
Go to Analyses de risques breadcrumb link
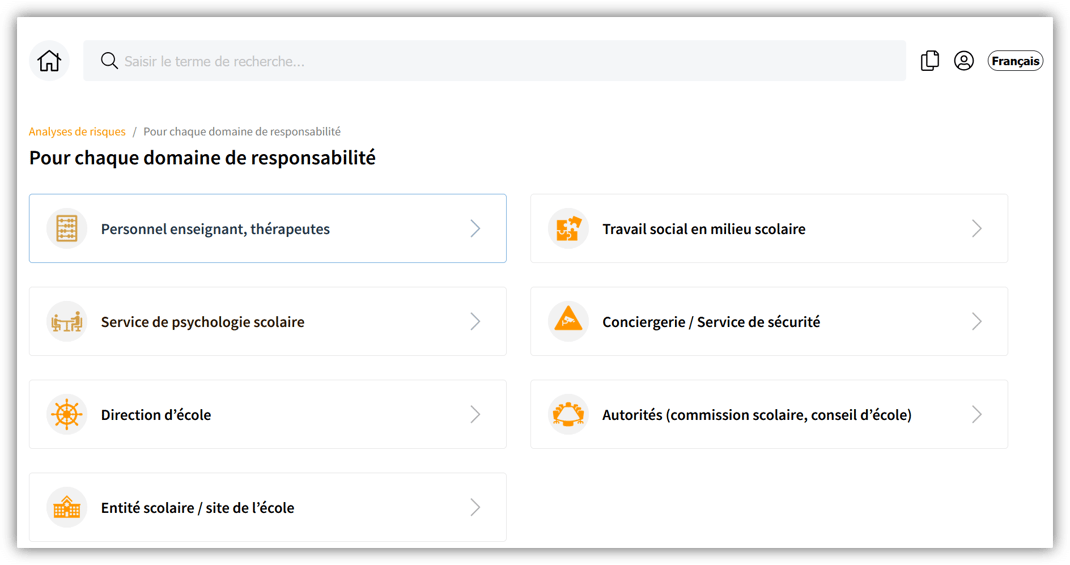(77, 132)
